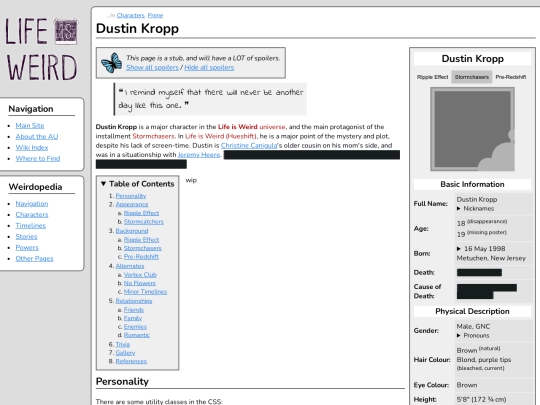Jump to Appearance in contents

(132, 205)
